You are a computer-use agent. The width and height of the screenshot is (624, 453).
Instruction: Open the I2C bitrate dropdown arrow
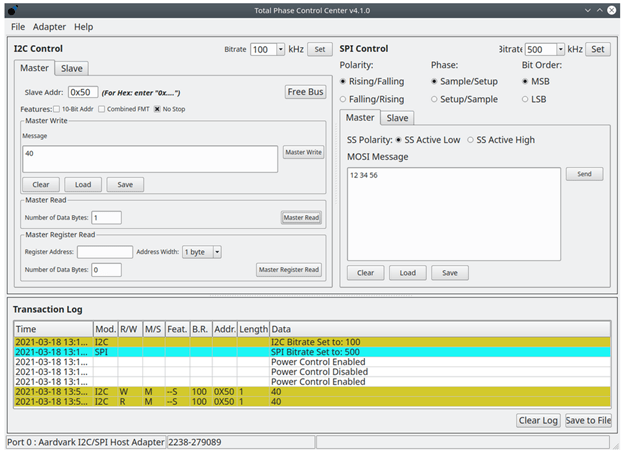281,49
